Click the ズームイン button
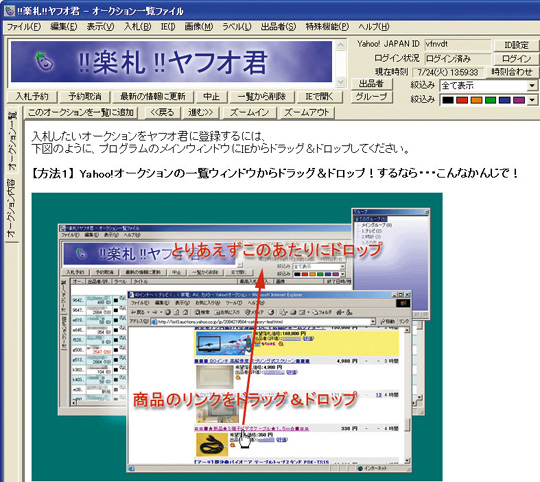Screen dimensions: 540x482 pyautogui.click(x=249, y=112)
